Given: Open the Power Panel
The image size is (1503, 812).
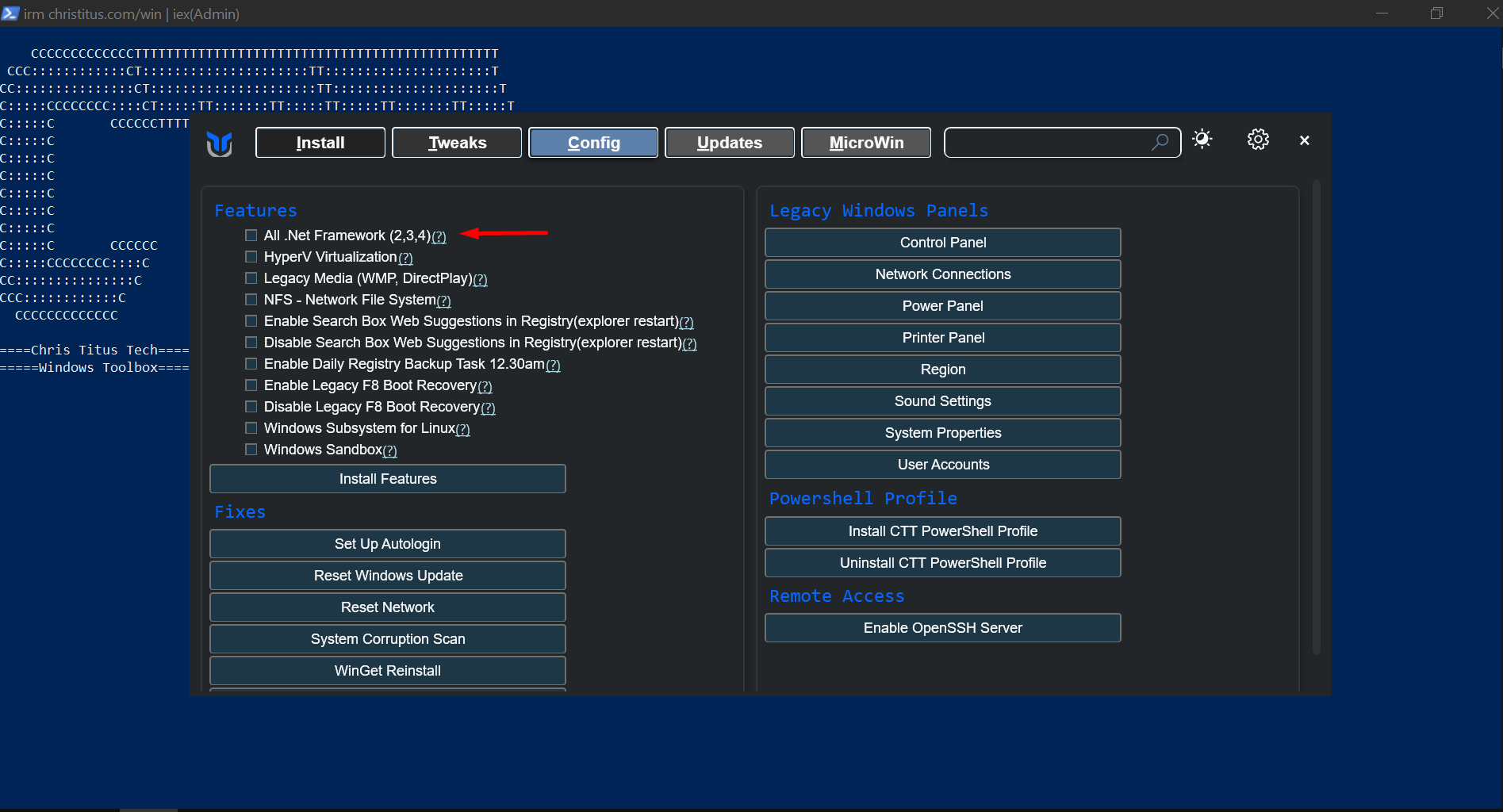Looking at the screenshot, I should tap(943, 306).
